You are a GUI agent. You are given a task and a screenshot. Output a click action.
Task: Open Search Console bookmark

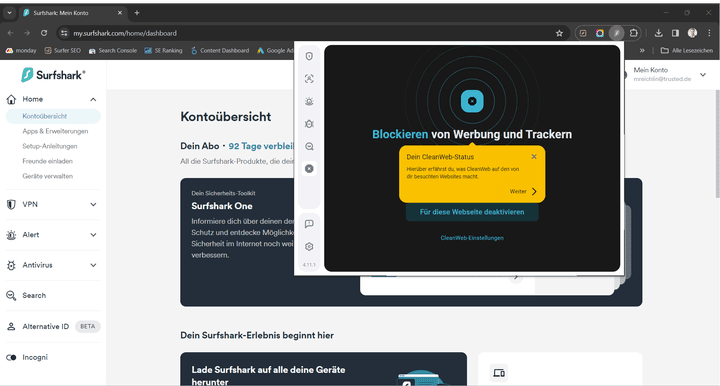(112, 50)
